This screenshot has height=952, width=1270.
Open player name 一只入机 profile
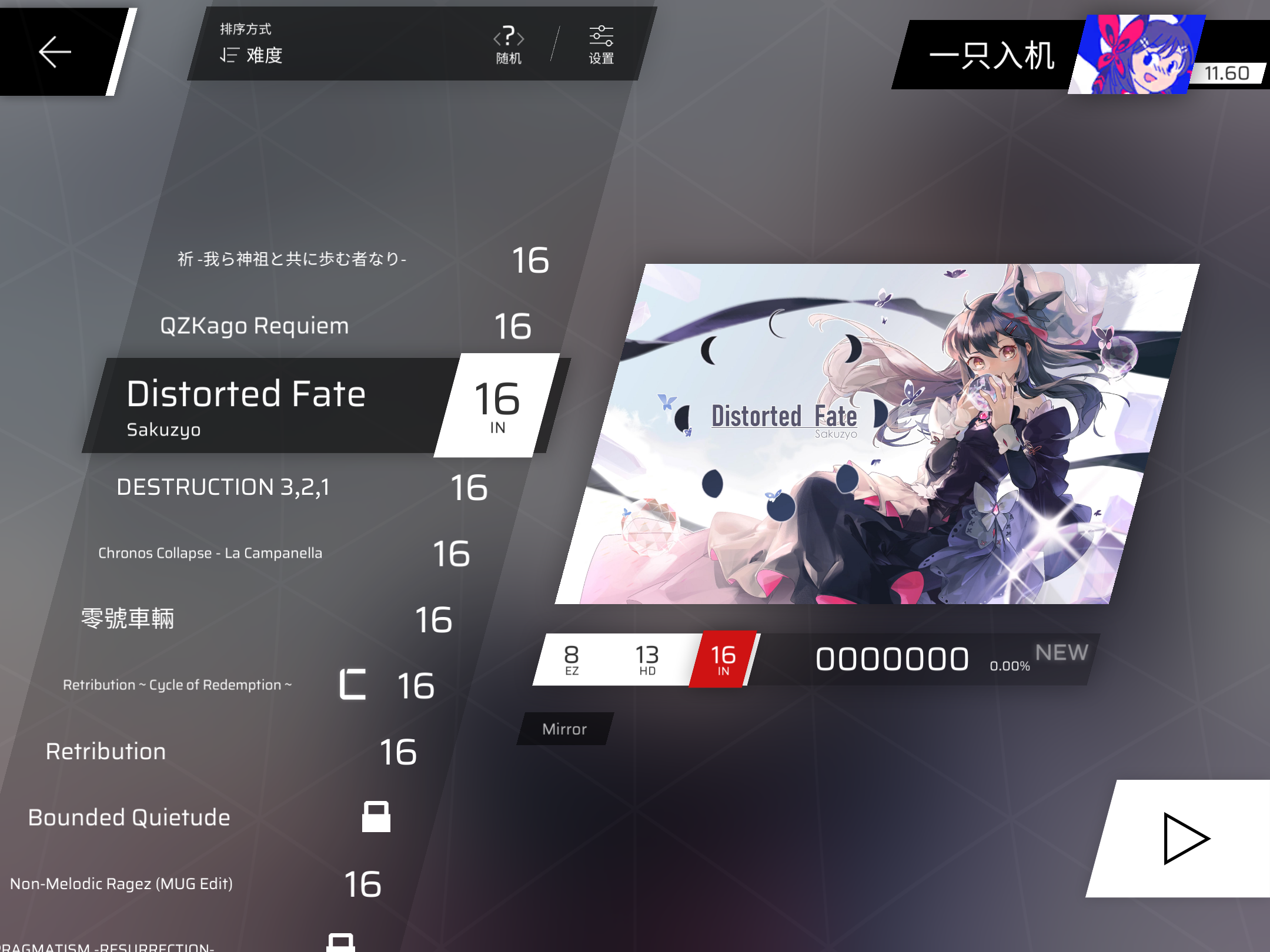[991, 56]
